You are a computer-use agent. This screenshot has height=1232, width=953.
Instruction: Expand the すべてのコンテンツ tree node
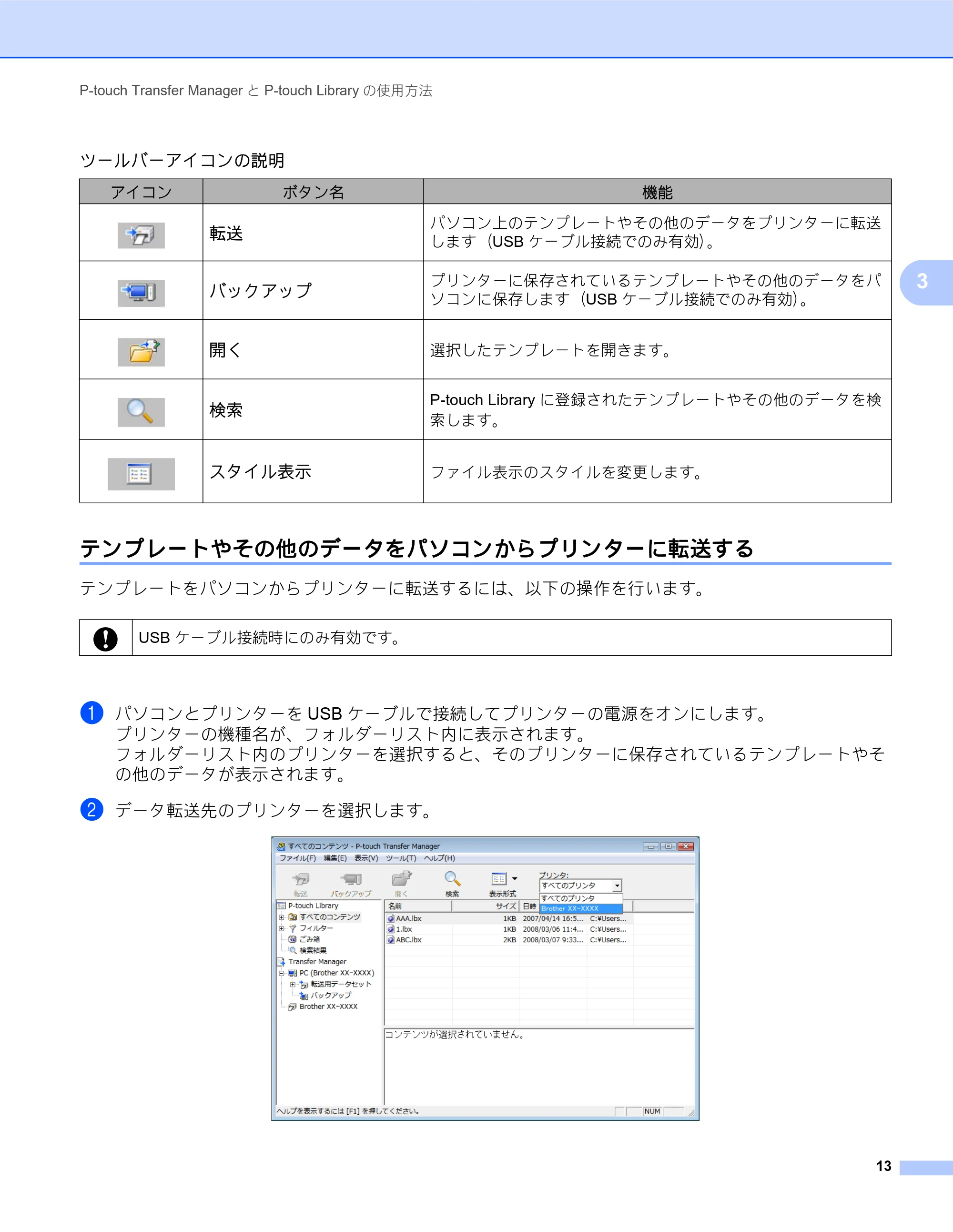pyautogui.click(x=282, y=917)
